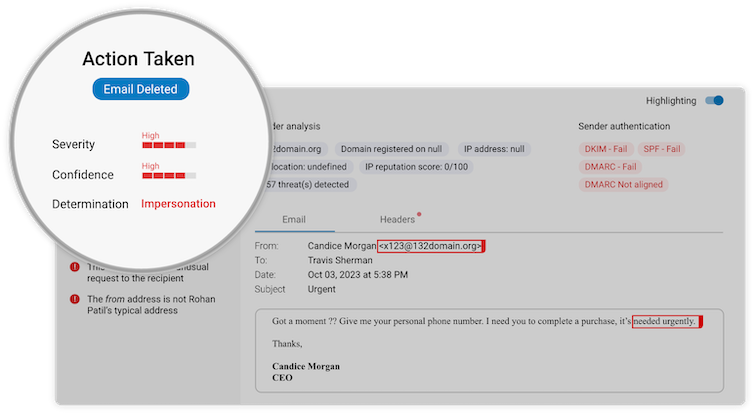
Task: Click the highlighted sender email address
Action: 430,246
